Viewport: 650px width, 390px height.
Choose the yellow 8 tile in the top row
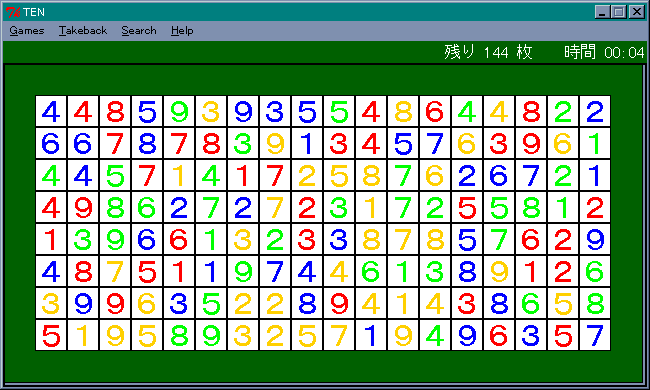[x=403, y=111]
